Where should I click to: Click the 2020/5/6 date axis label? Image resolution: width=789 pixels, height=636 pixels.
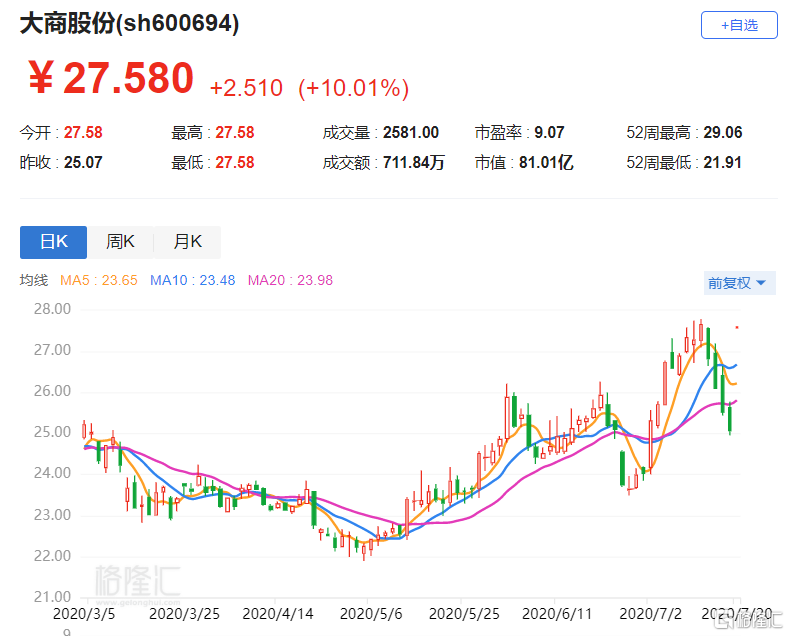click(371, 614)
